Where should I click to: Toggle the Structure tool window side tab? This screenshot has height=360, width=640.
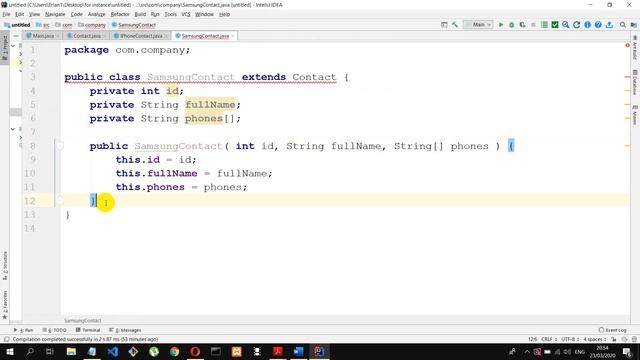(5, 265)
